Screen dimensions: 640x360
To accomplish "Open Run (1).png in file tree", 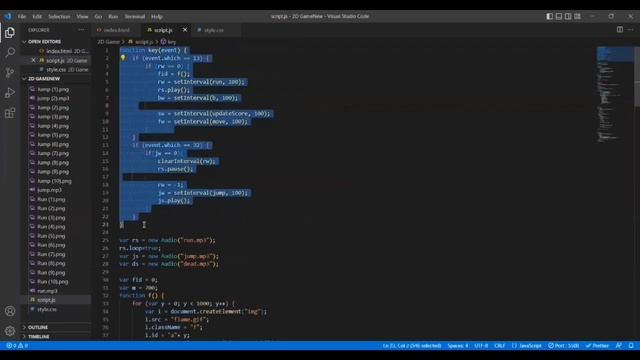I will tap(51, 200).
